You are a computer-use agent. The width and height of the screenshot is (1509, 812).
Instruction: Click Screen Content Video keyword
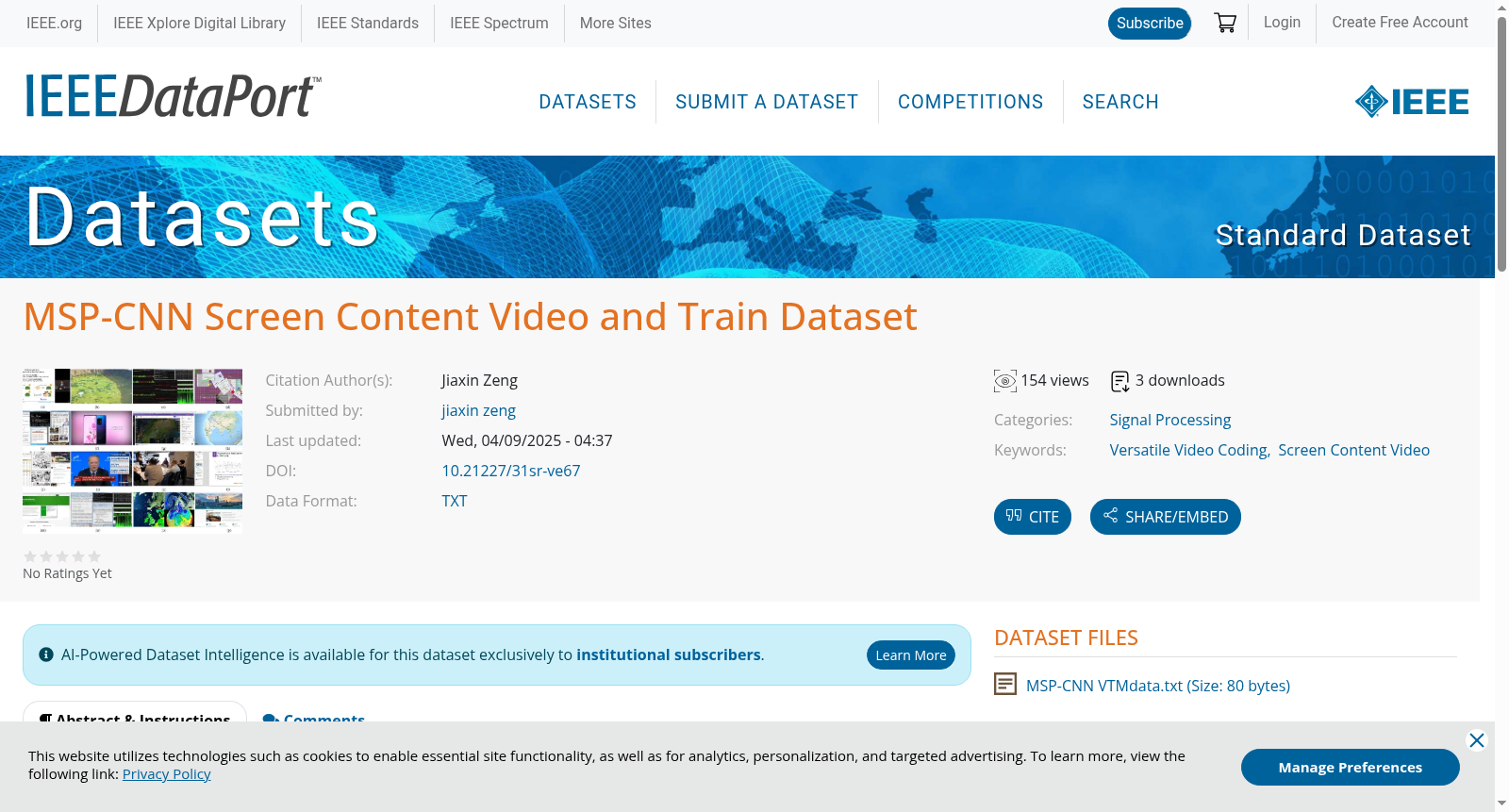coord(1354,451)
